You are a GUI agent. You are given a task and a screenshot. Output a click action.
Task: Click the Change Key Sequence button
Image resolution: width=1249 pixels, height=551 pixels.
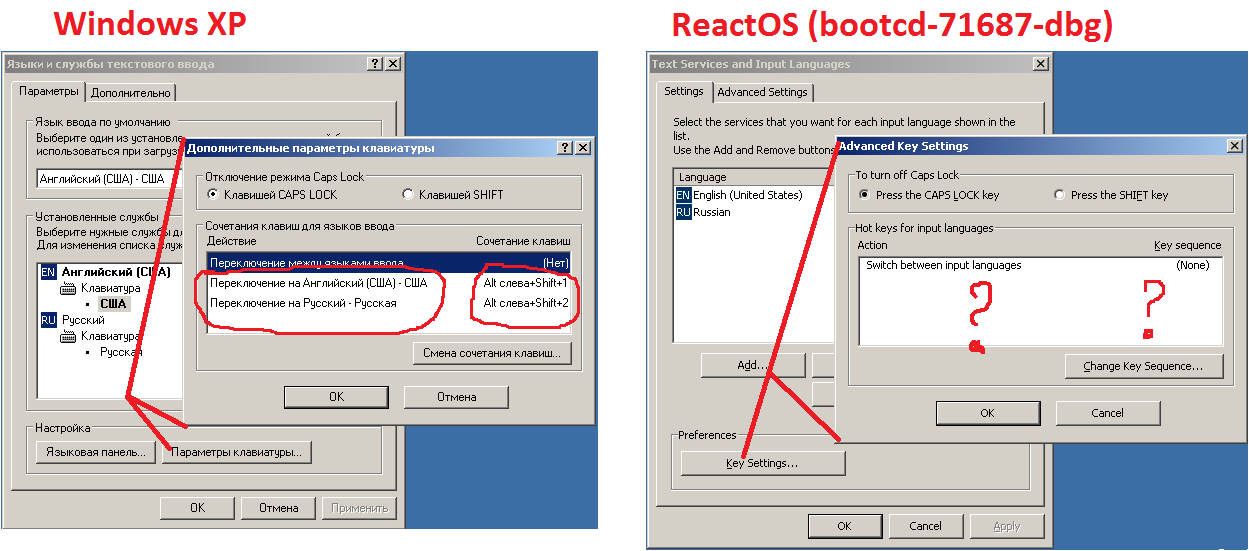[1145, 366]
